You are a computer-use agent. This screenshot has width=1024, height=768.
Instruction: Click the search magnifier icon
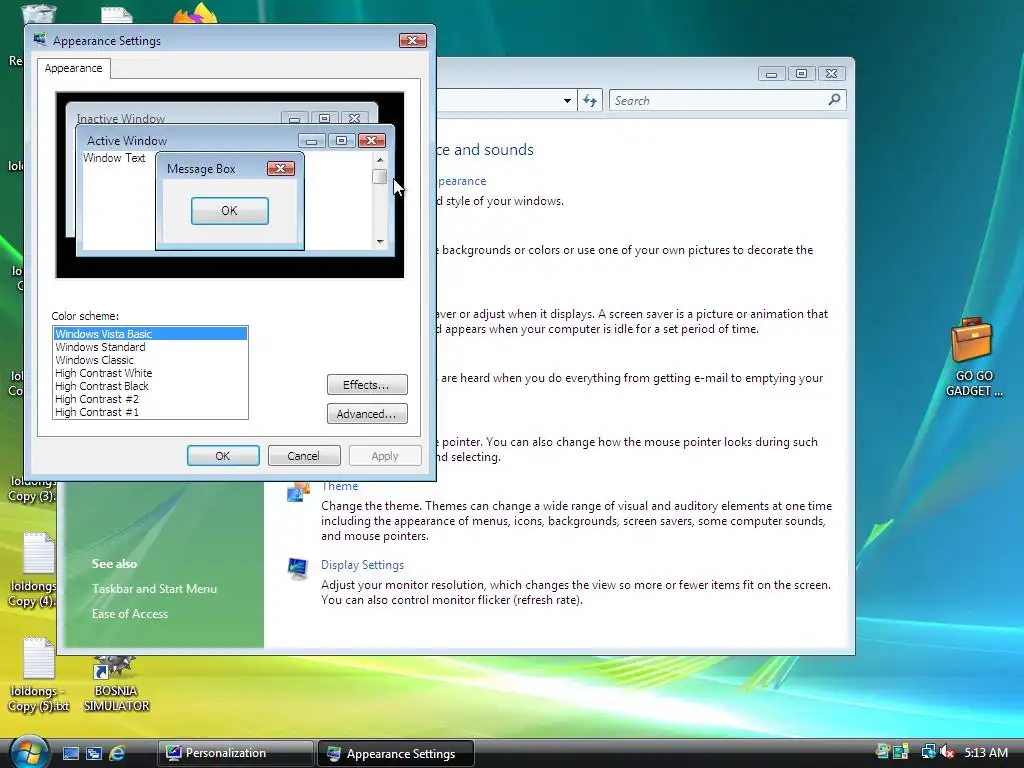click(x=834, y=100)
